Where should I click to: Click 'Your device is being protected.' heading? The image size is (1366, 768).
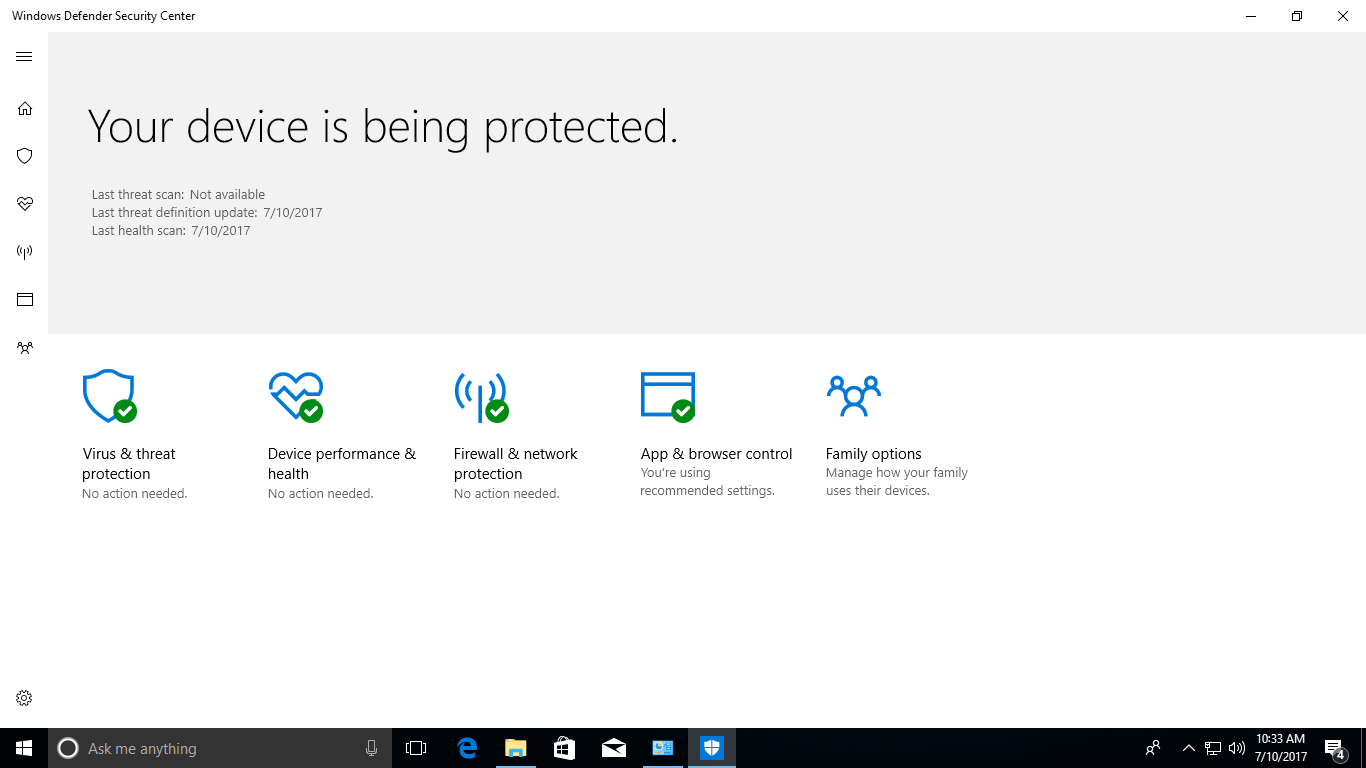(383, 128)
